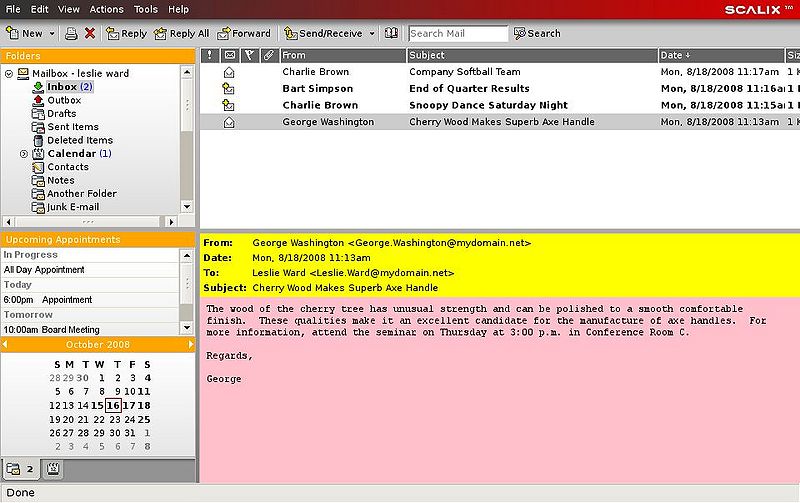
Task: Click the envelope icon on Bart Simpson's email
Action: coord(229,89)
